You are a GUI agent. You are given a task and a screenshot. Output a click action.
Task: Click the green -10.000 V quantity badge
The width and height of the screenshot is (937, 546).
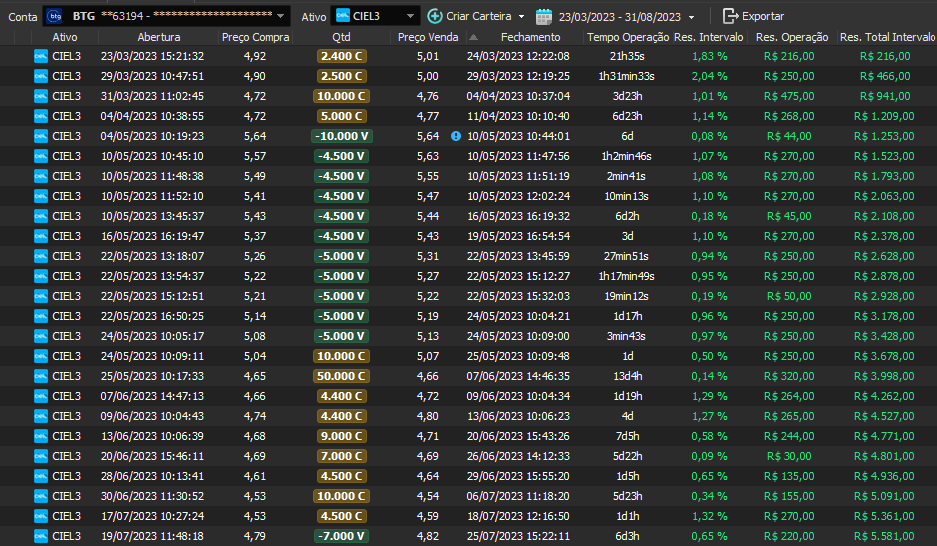341,136
